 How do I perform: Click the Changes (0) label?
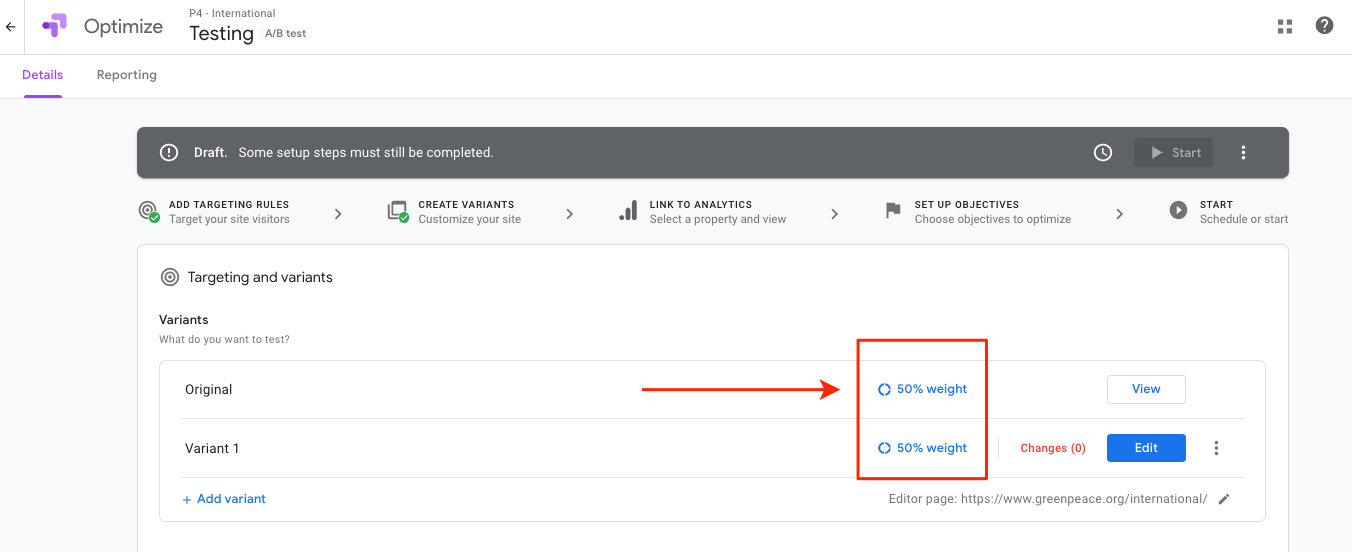tap(1053, 448)
